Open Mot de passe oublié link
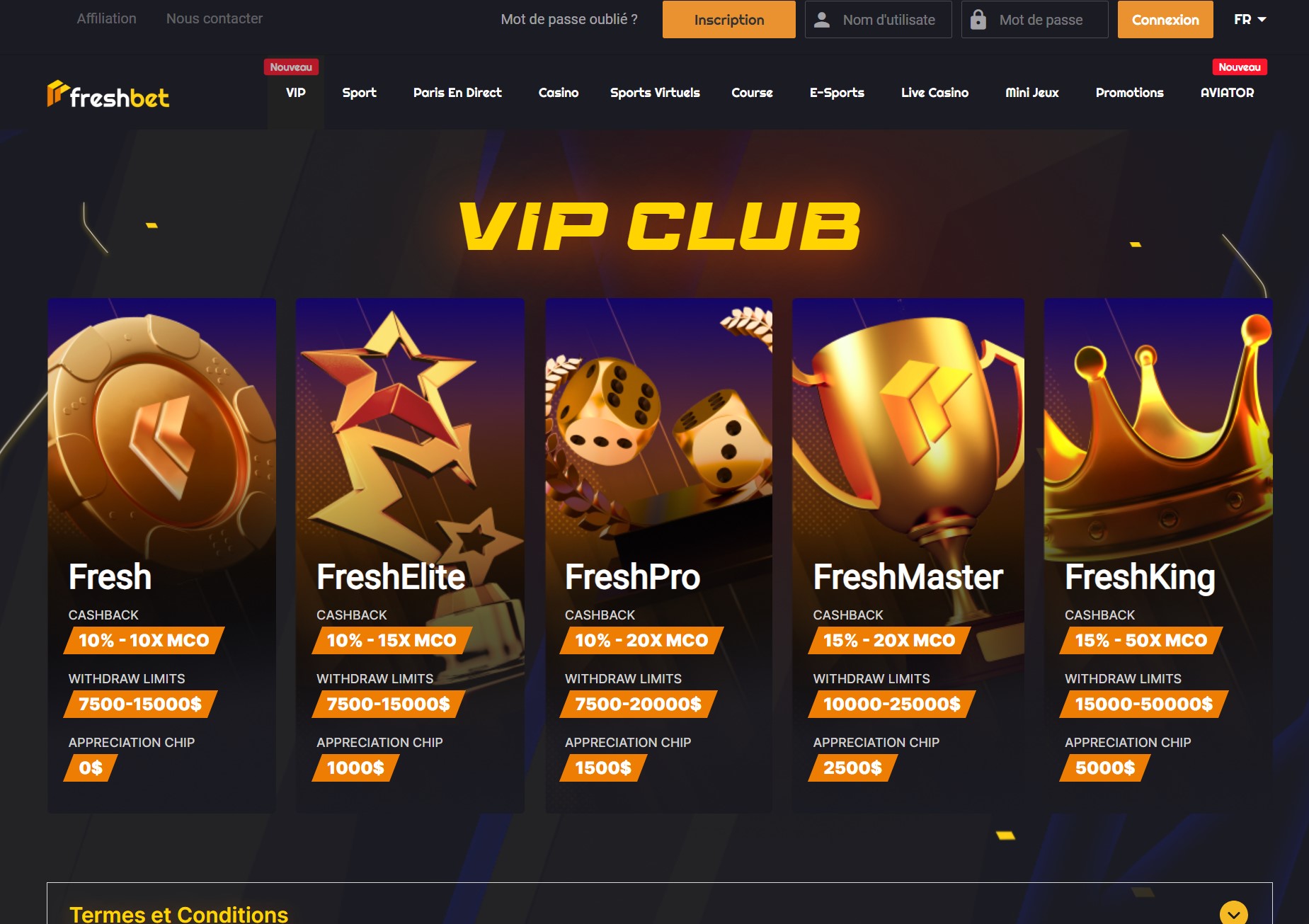Screen dimensions: 1309x924 569,19
